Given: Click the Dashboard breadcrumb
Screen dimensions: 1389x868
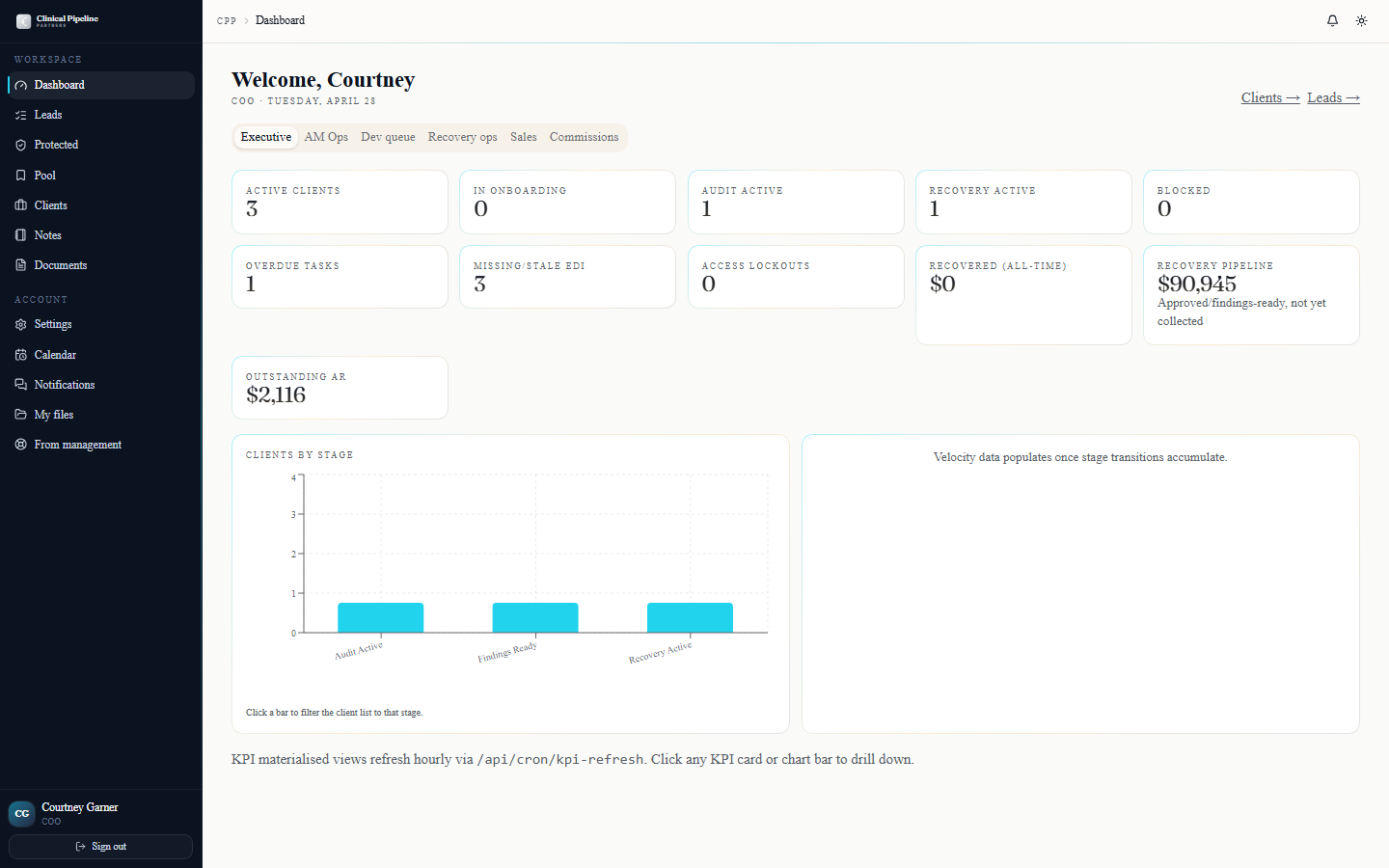Looking at the screenshot, I should [280, 20].
